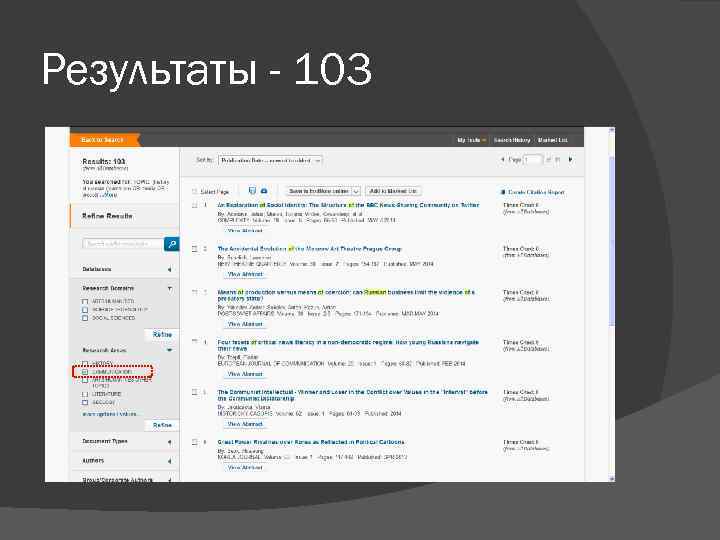Click the Create Citation Report link
Viewport: 720px width, 540px height.
[x=536, y=192]
